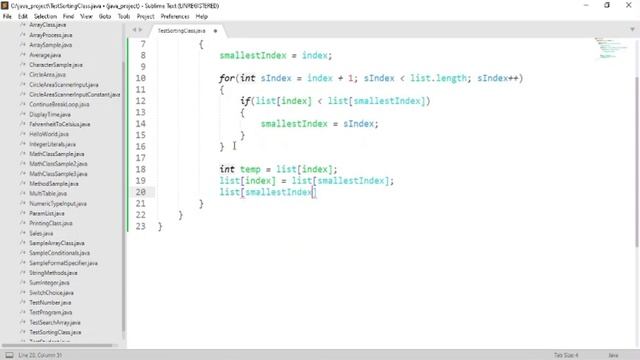The width and height of the screenshot is (640, 360).
Task: Click the file icon beside MethodSample.java
Action: pyautogui.click(x=23, y=184)
